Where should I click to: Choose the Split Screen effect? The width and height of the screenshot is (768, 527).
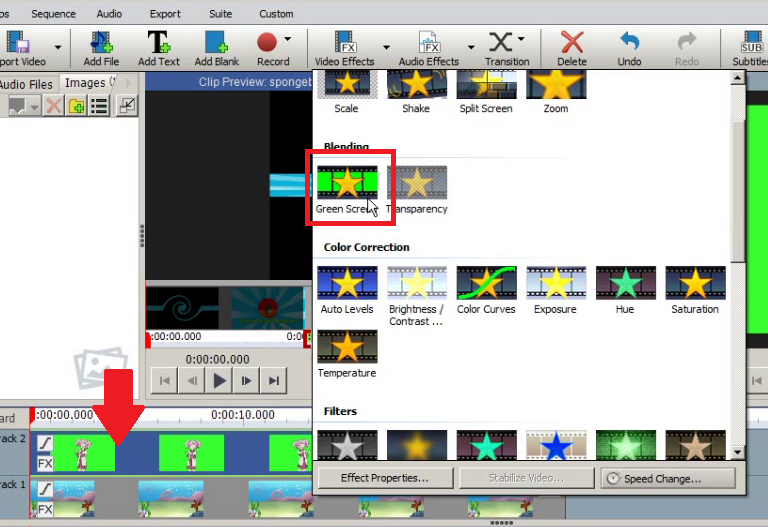pos(486,92)
